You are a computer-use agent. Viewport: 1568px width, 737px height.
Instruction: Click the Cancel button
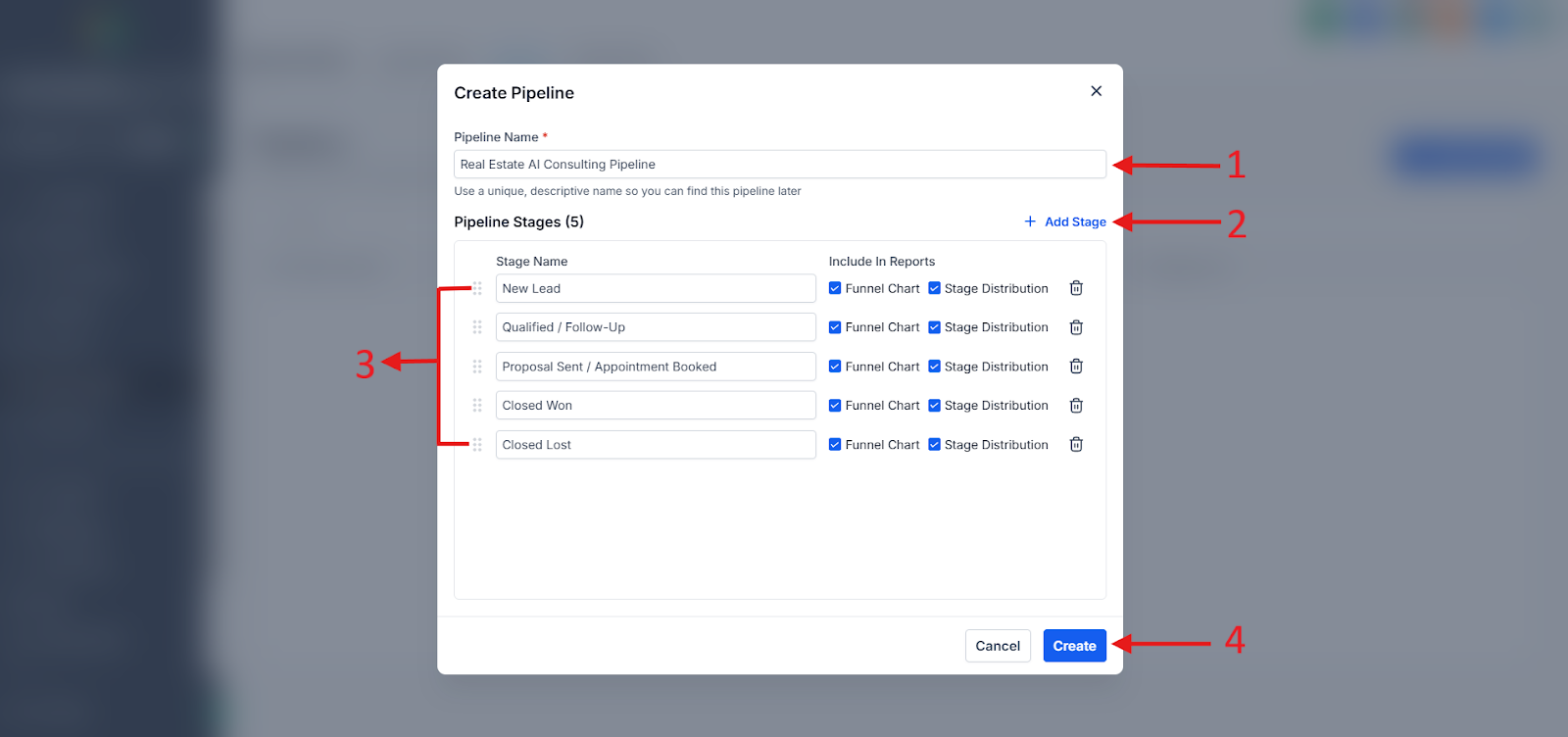pyautogui.click(x=997, y=645)
